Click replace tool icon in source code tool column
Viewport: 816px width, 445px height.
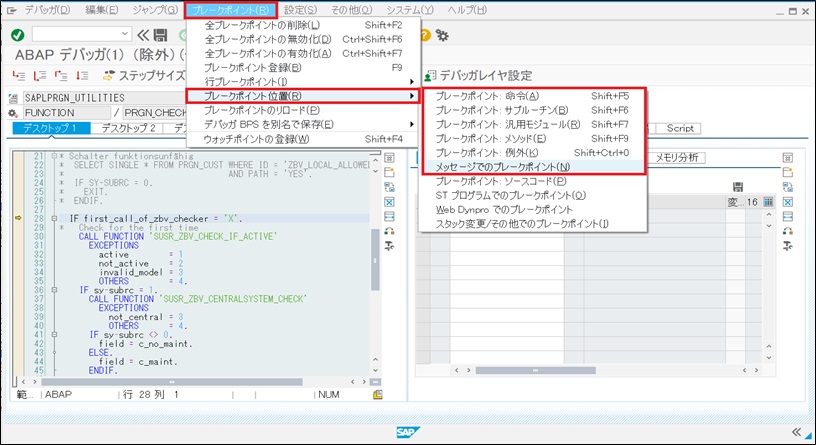click(x=389, y=187)
